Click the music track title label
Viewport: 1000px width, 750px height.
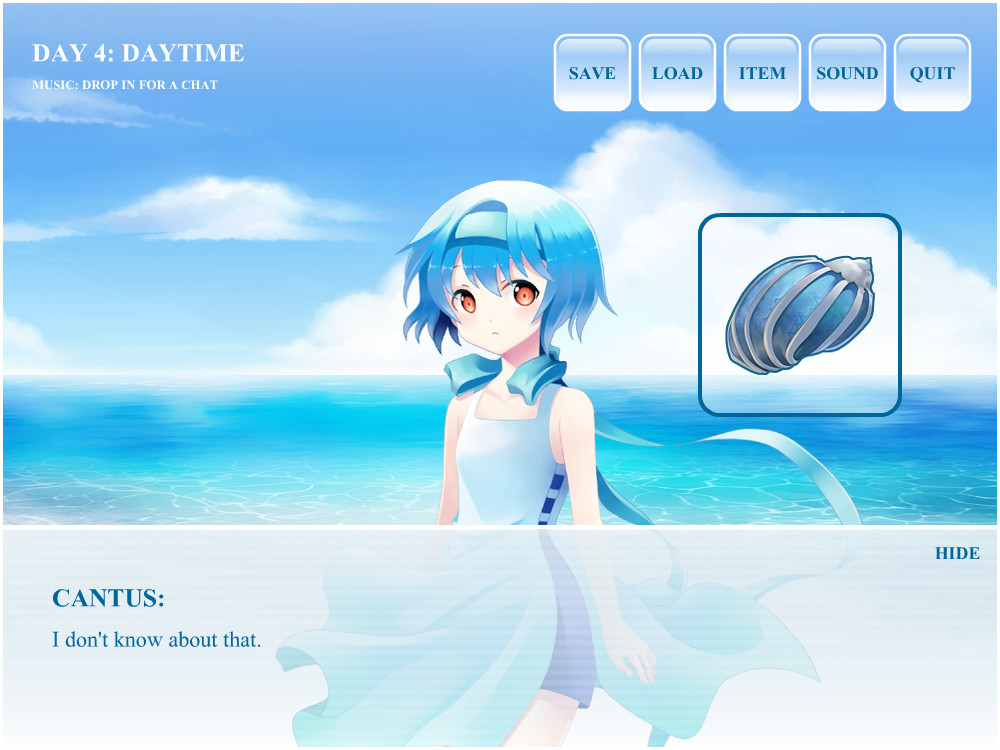click(125, 85)
